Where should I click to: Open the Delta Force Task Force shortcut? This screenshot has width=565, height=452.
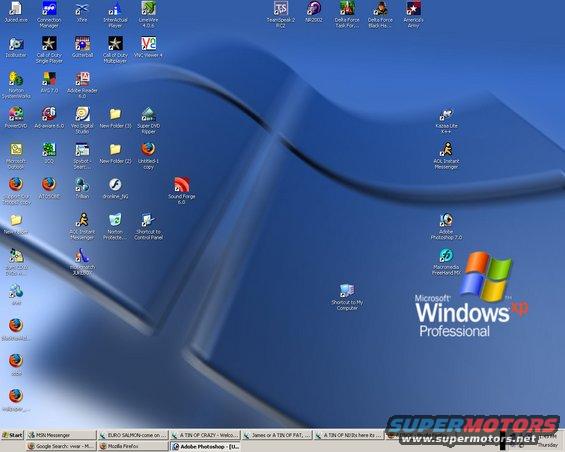tap(347, 14)
